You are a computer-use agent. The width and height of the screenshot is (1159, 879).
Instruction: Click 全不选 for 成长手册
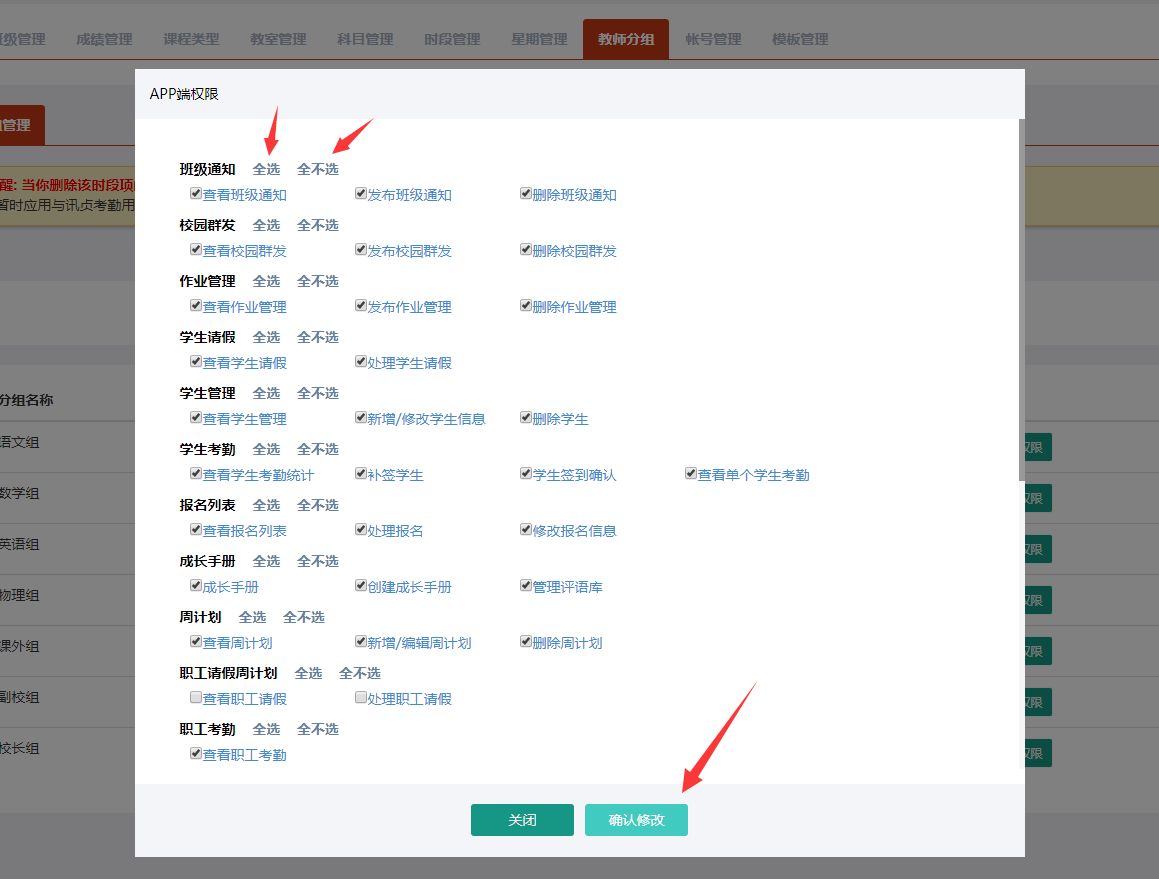[318, 561]
